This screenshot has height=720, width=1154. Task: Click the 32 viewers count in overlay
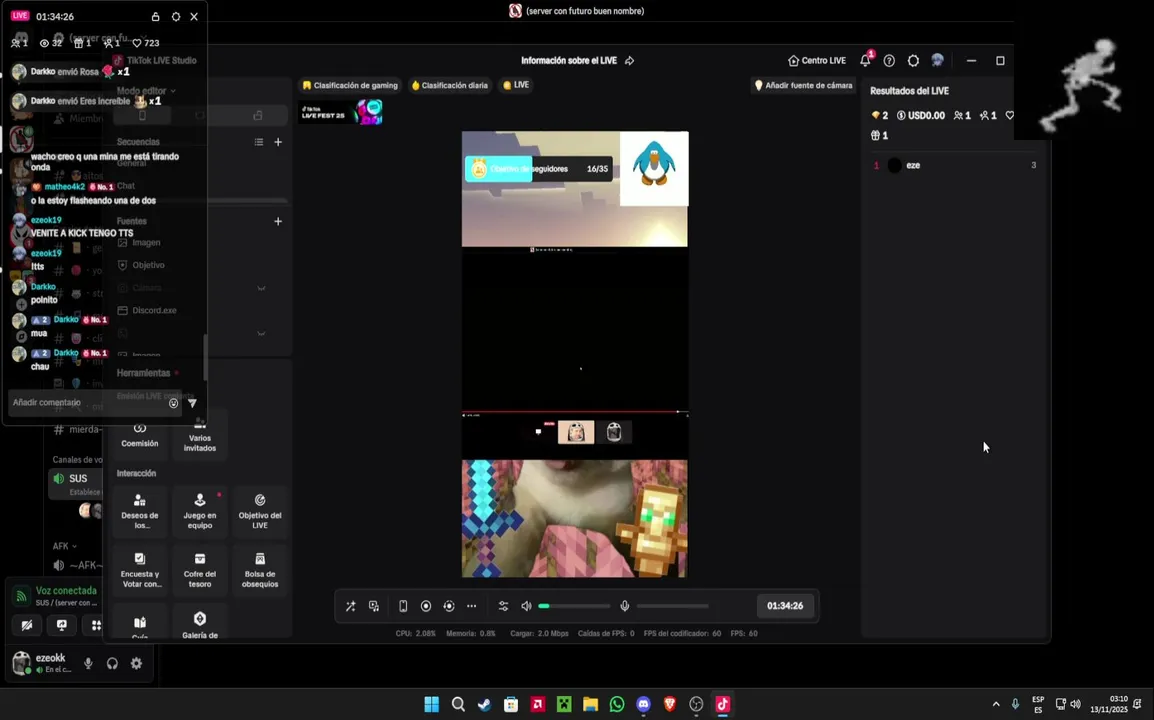[x=51, y=43]
